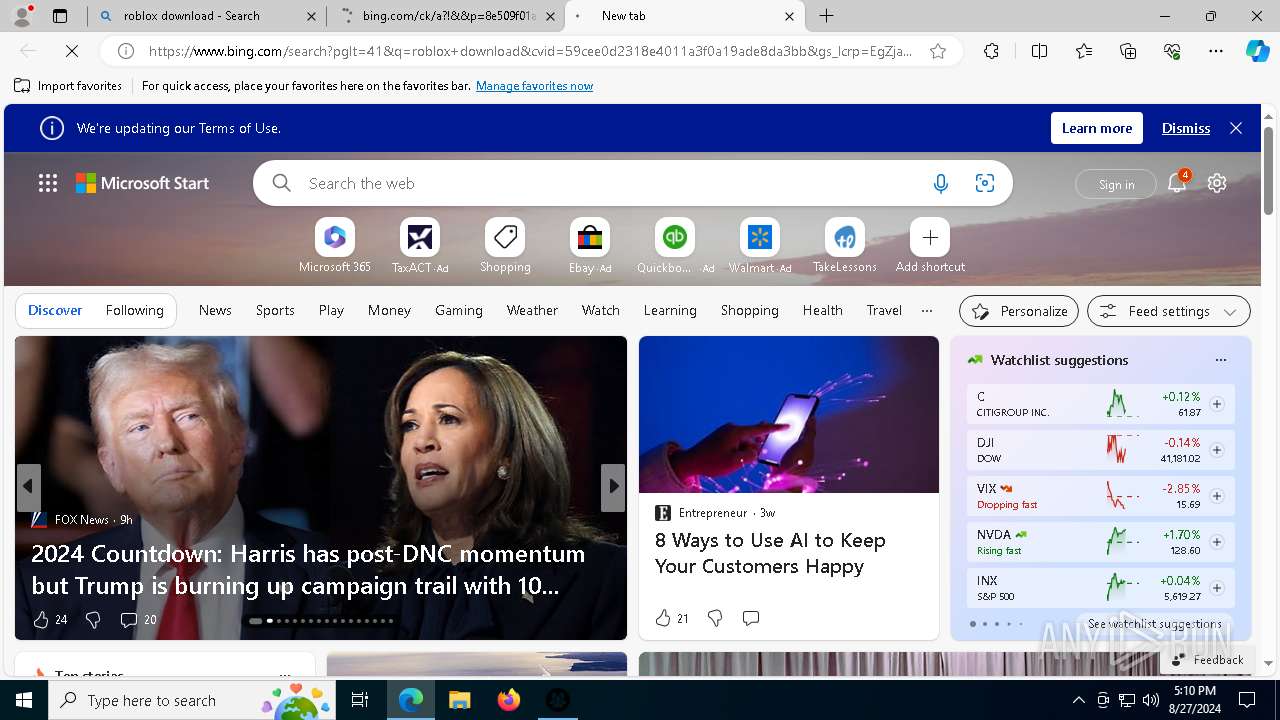This screenshot has height=720, width=1280.
Task: Open Browser essentials heart icon
Action: 1172,51
